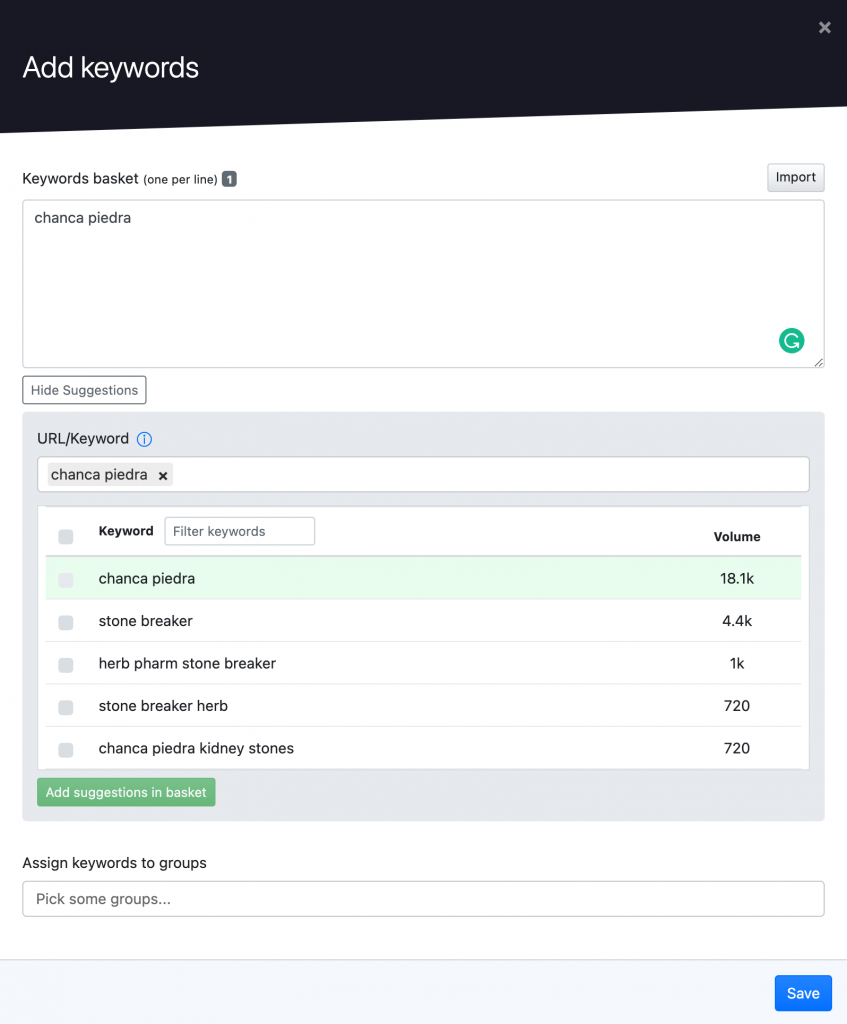Check the herb pharm stone breaker checkbox
The height and width of the screenshot is (1024, 847).
(65, 665)
